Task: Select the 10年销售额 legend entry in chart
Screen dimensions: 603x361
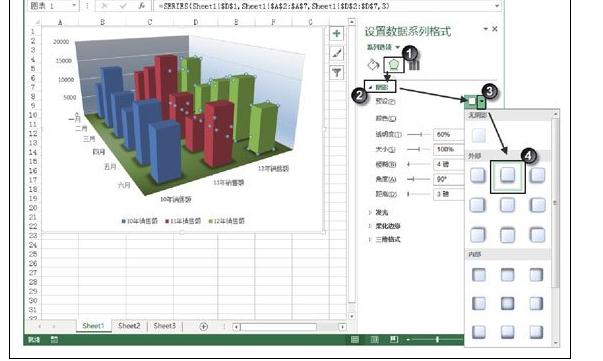Action: click(140, 221)
